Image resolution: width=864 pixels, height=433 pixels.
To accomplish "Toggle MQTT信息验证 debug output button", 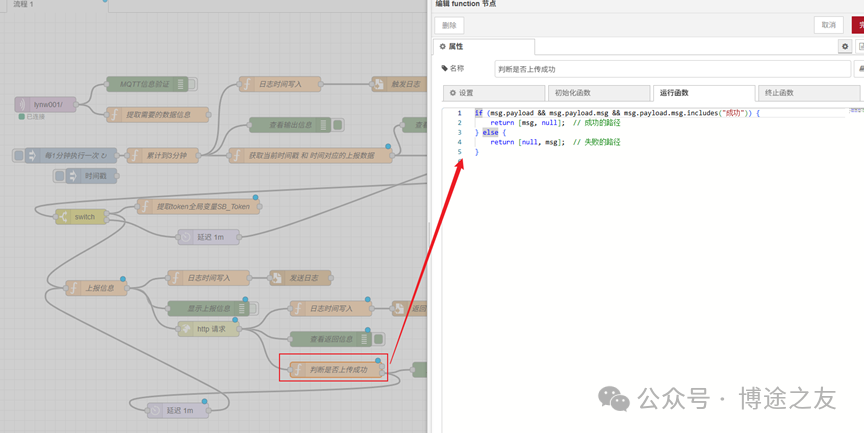I will pos(192,84).
